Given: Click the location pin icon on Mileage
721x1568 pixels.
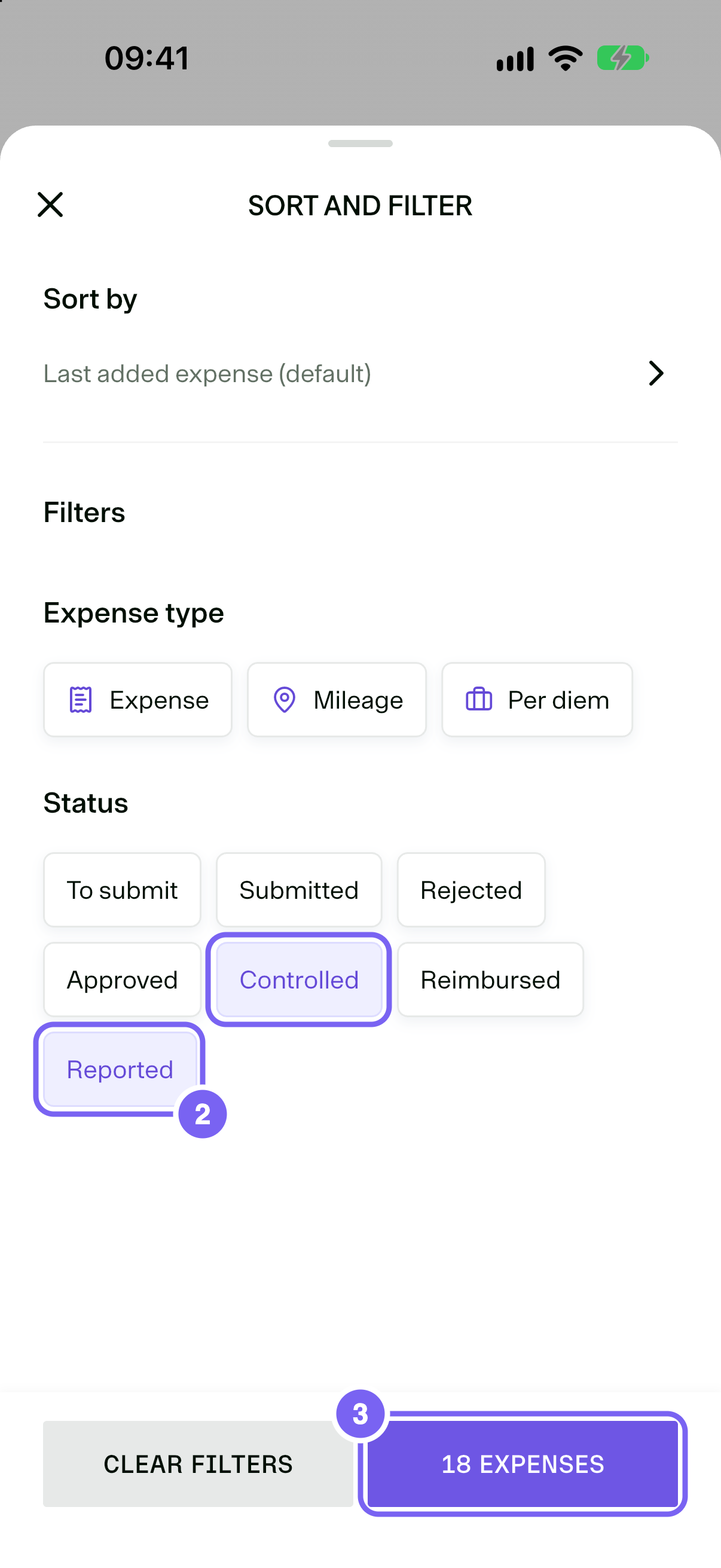Looking at the screenshot, I should click(x=284, y=700).
